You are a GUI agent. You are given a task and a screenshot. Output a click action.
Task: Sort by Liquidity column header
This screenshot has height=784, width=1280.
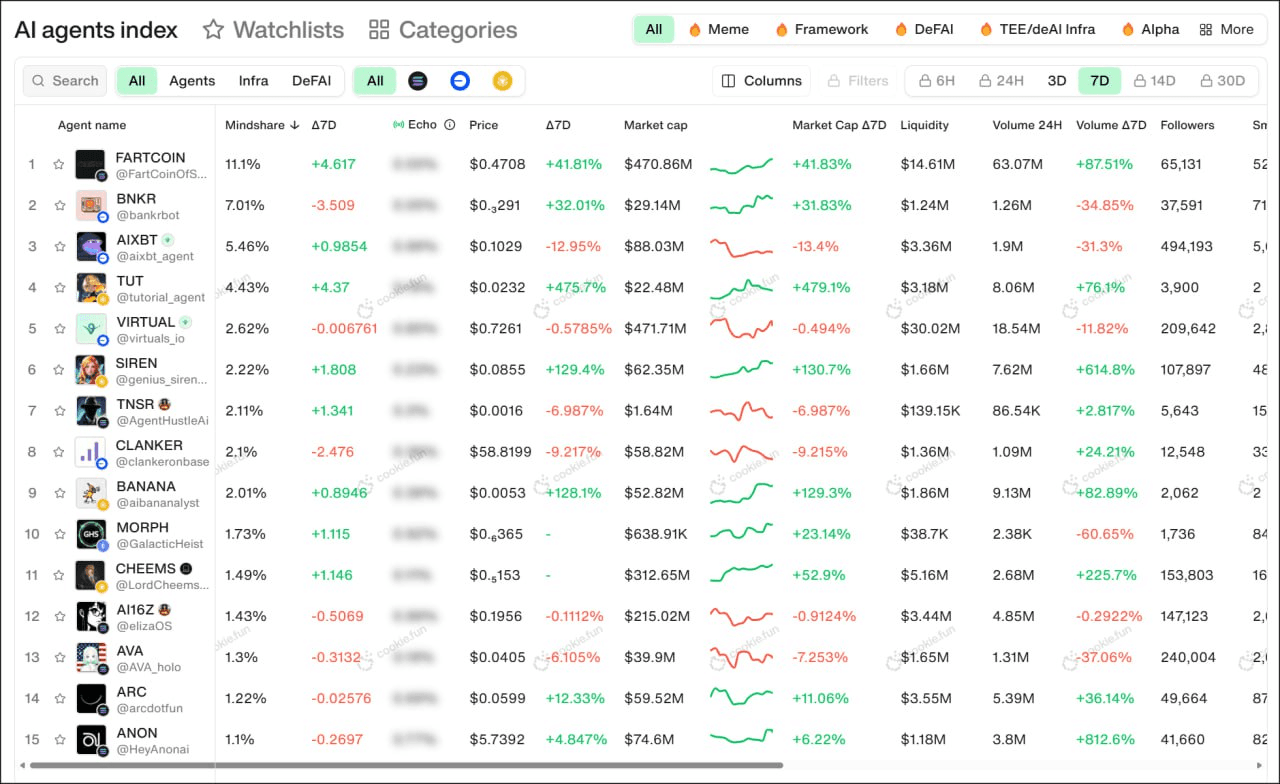click(x=925, y=125)
